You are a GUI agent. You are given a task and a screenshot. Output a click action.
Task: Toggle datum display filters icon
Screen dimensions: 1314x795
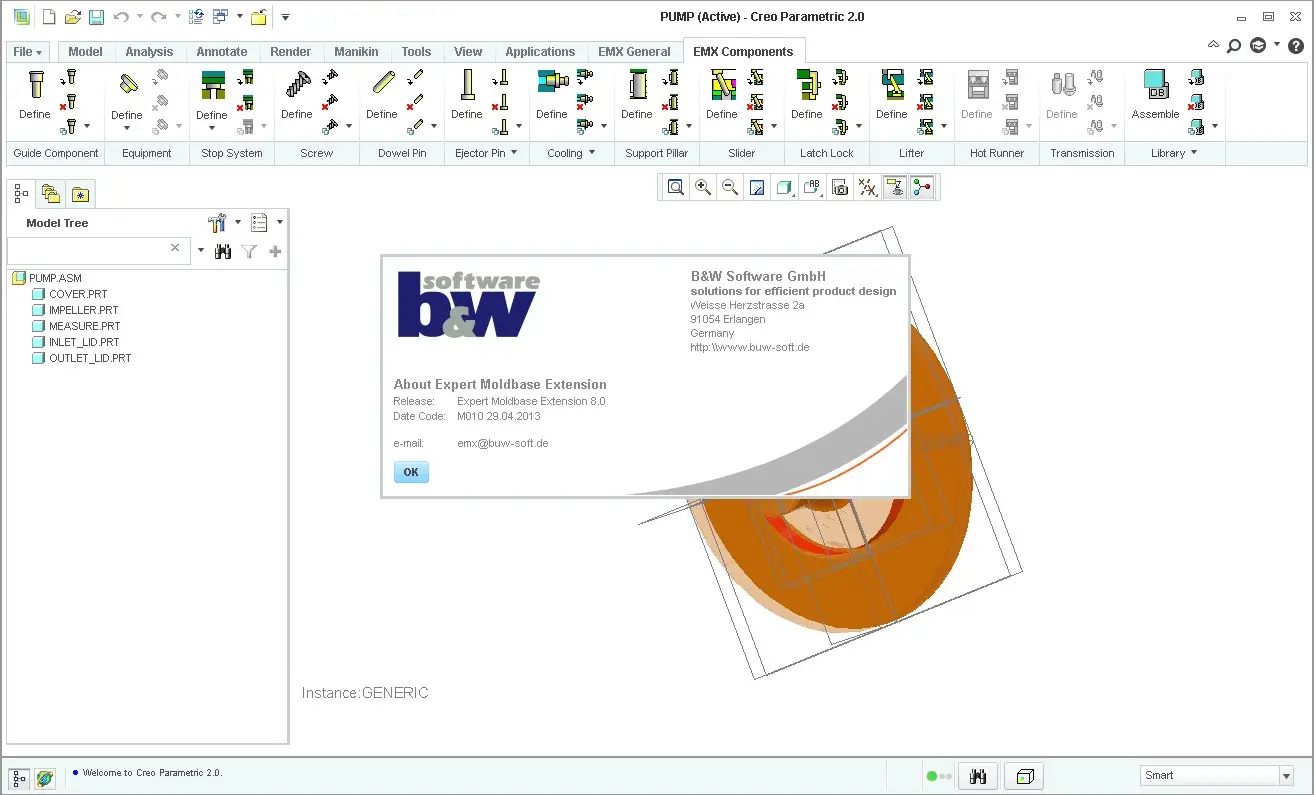868,187
